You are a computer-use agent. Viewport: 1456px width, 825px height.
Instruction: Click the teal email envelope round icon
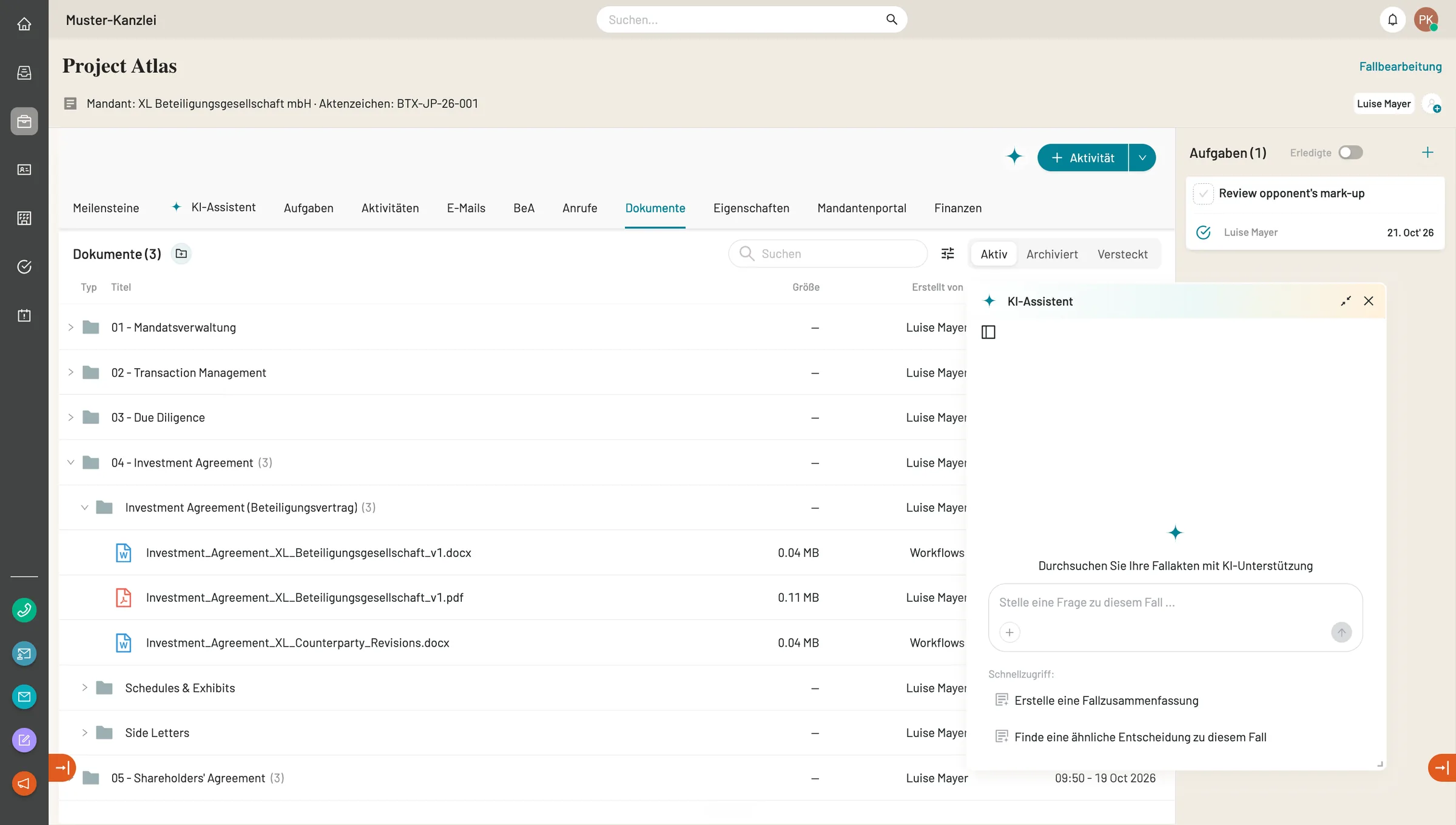coord(24,697)
